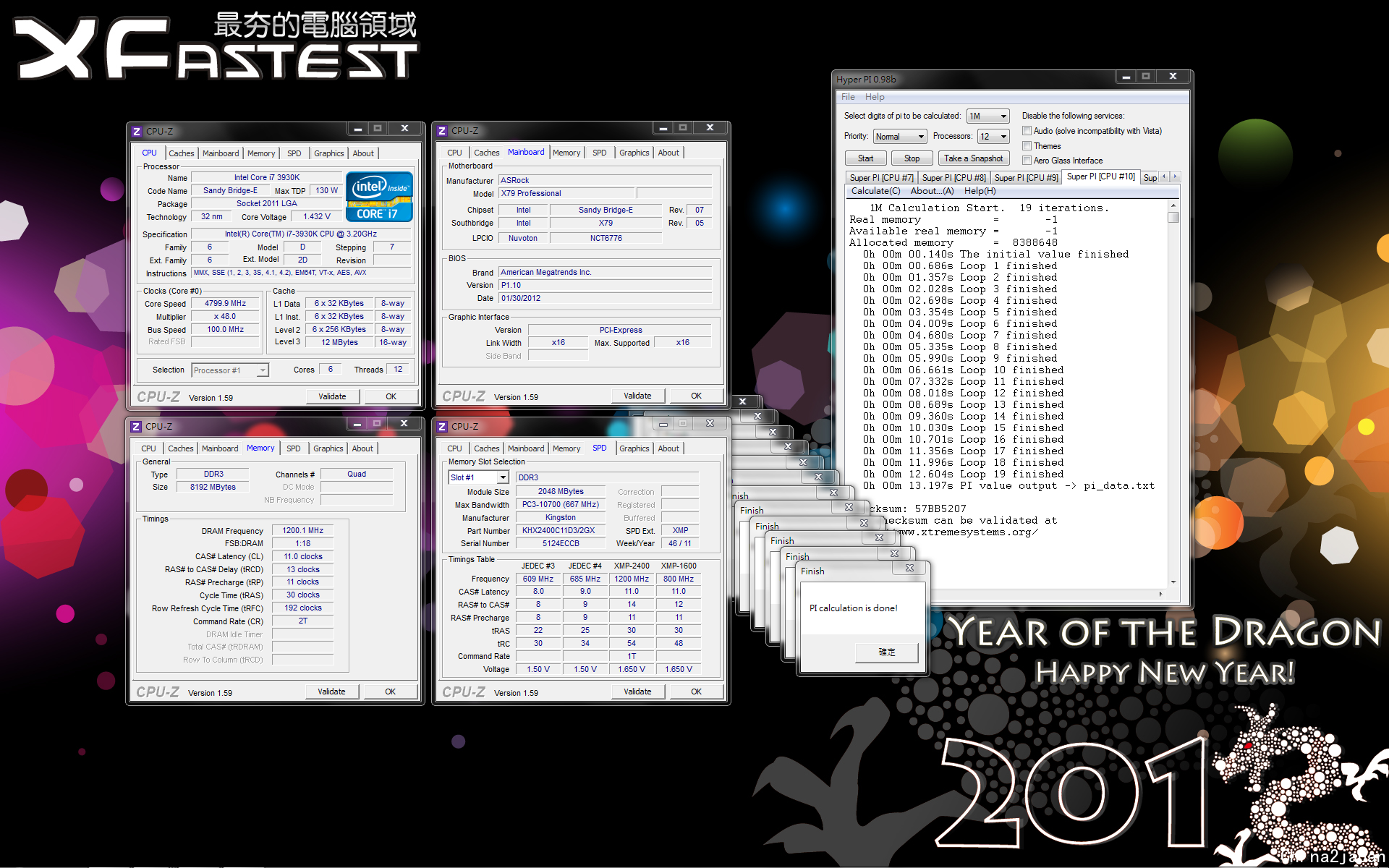The width and height of the screenshot is (1389, 868).
Task: Open the Processors 12 dropdown
Action: click(993, 137)
